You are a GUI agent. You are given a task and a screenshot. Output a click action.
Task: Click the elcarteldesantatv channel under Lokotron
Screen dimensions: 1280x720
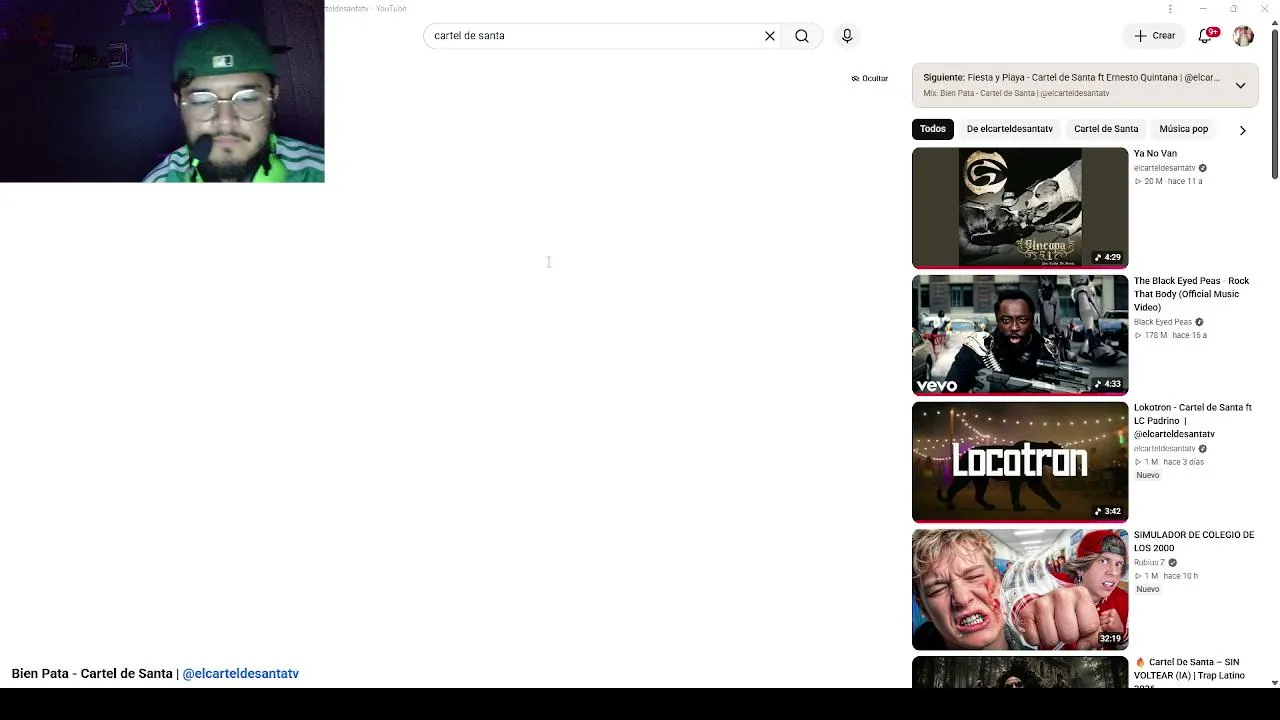click(x=1165, y=449)
